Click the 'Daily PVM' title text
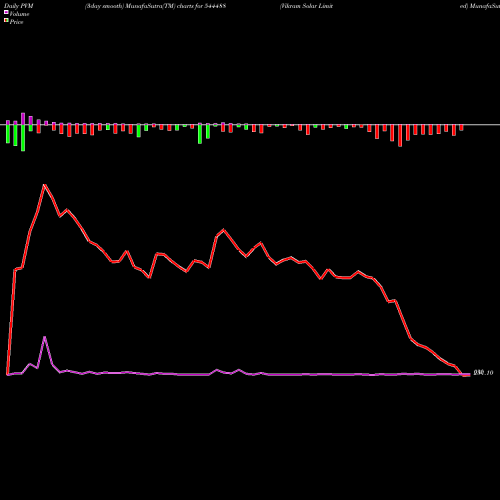Screen dimensions: 500x500 pos(19,6)
